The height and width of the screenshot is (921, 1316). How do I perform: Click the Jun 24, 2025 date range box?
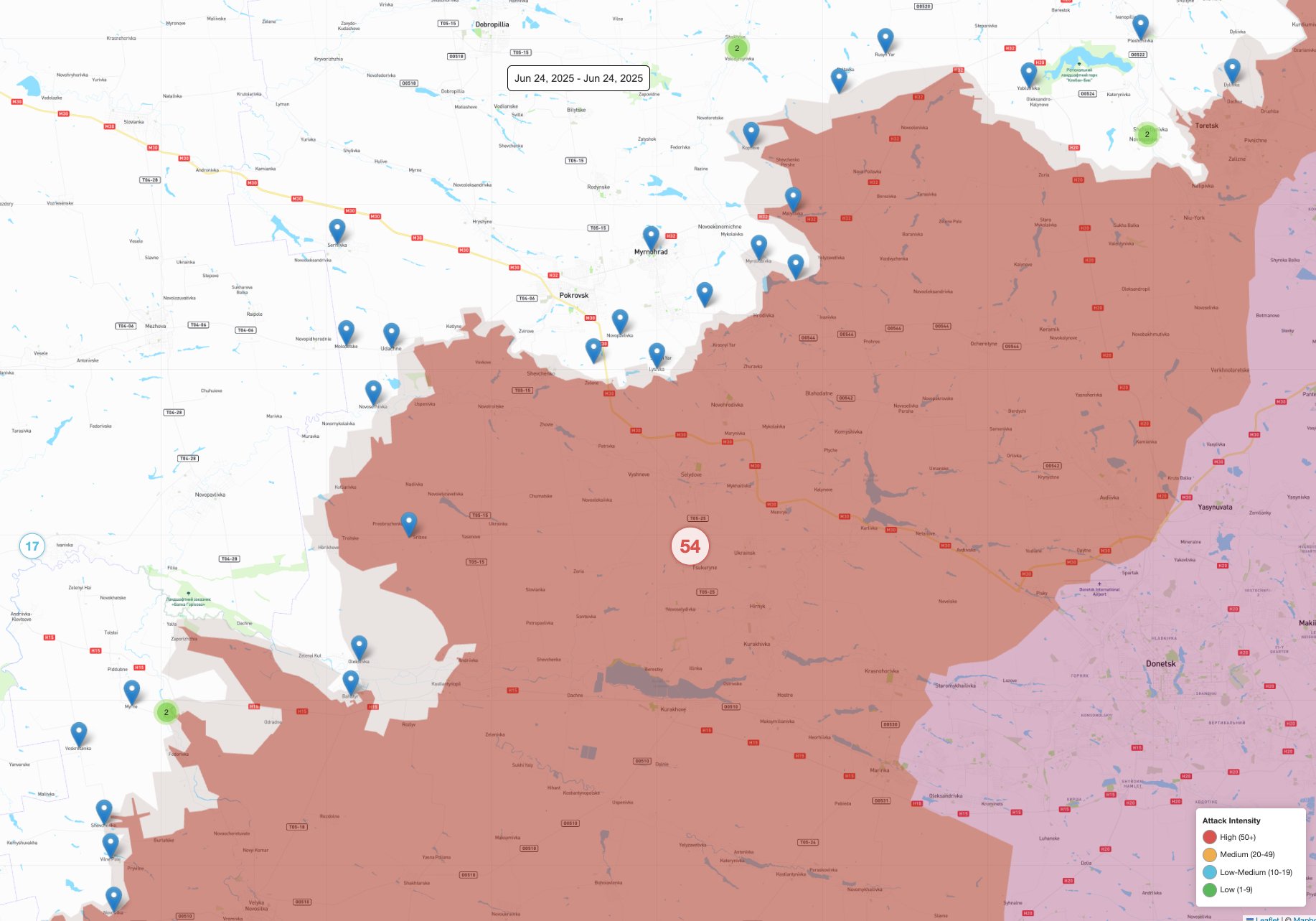(x=578, y=78)
